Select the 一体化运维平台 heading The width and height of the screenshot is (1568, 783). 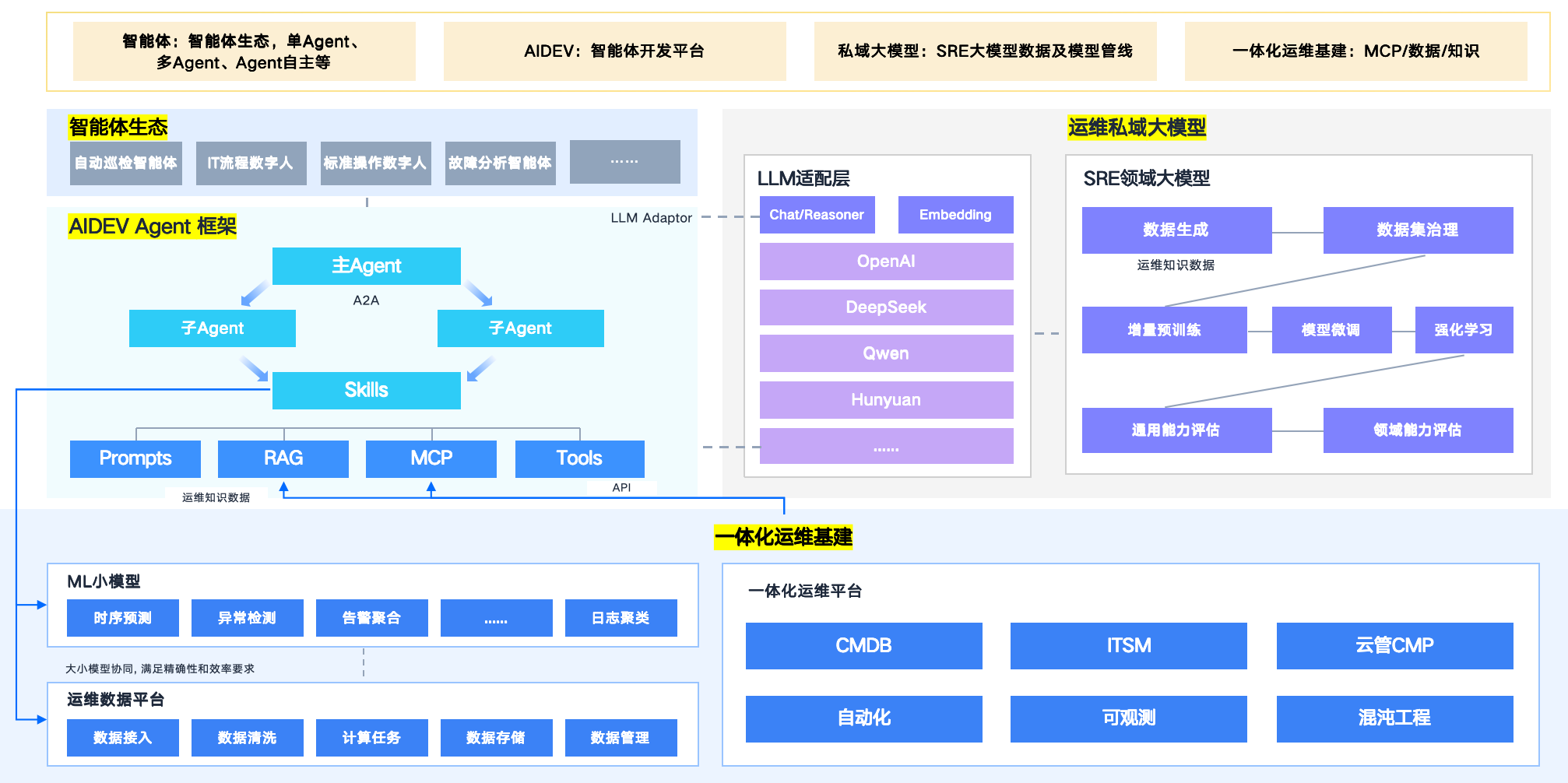[x=805, y=591]
